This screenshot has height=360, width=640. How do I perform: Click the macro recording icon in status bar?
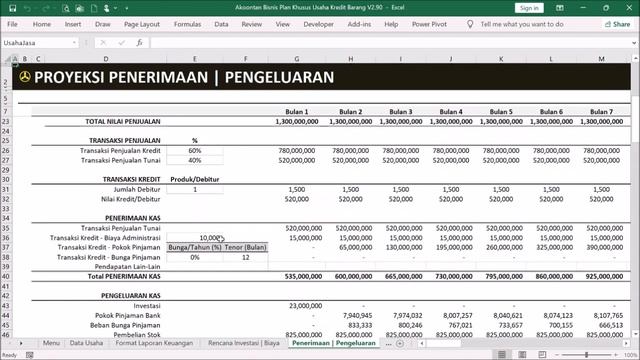click(x=29, y=355)
